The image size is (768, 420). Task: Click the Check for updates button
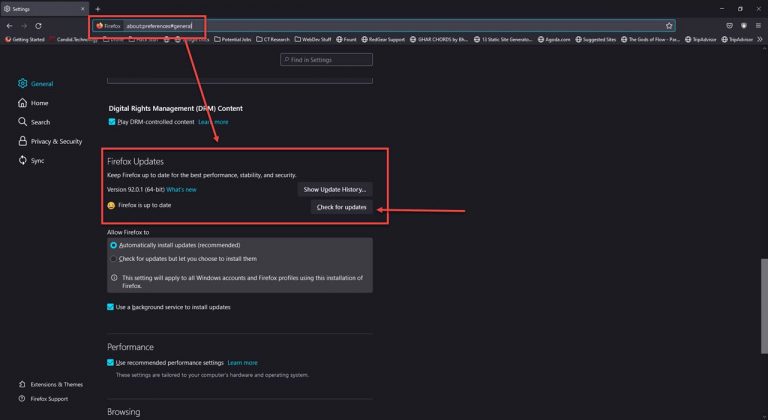click(341, 207)
